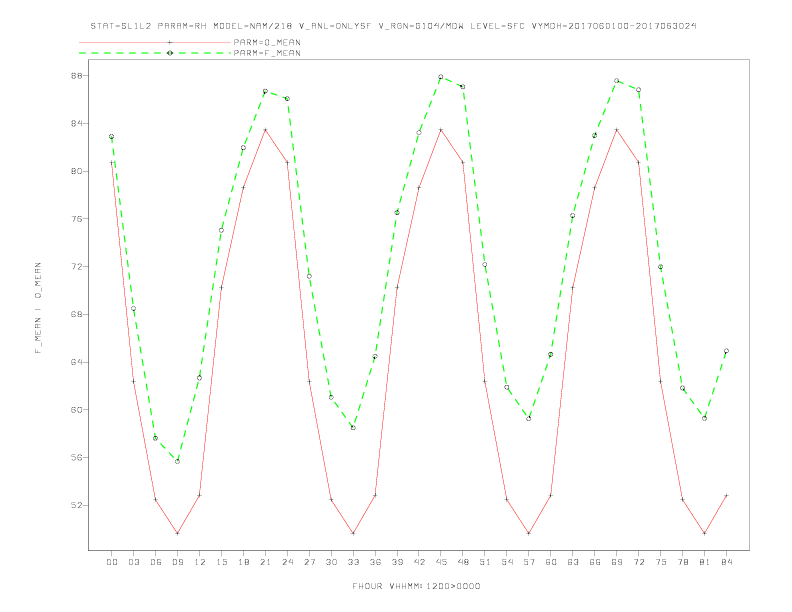
Task: Click the x-axis tick label 24
Action: [x=287, y=562]
